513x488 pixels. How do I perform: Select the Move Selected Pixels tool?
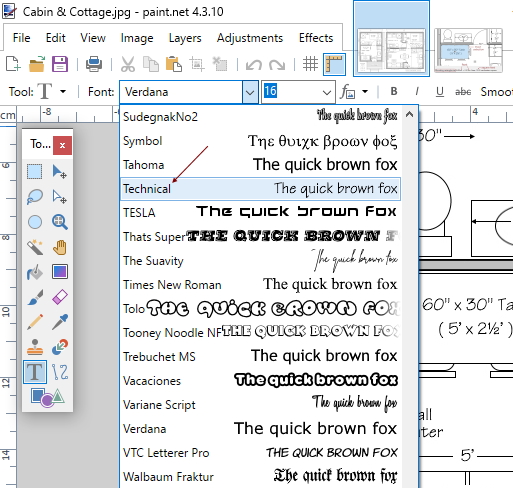(60, 172)
